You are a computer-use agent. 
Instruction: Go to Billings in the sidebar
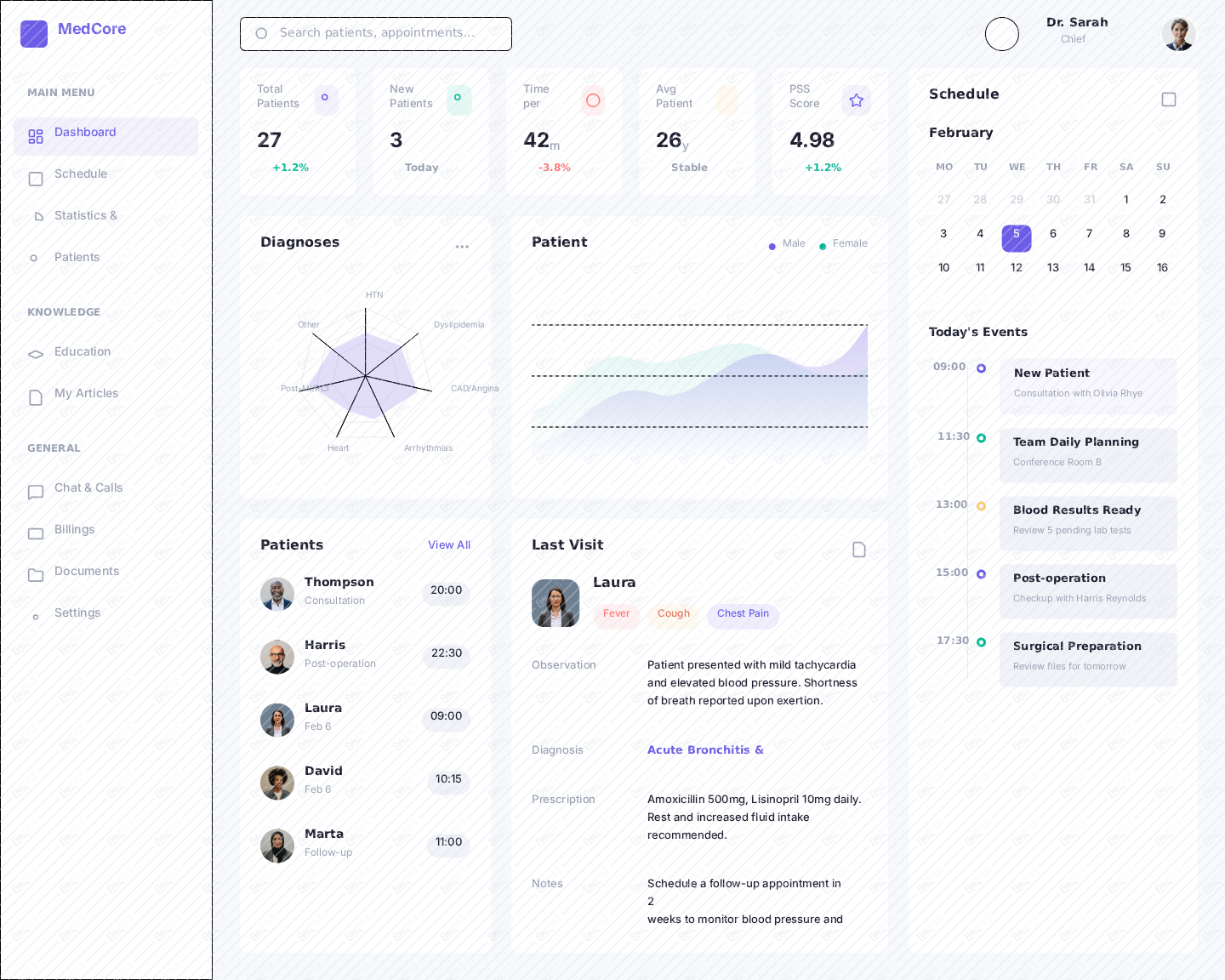75,530
